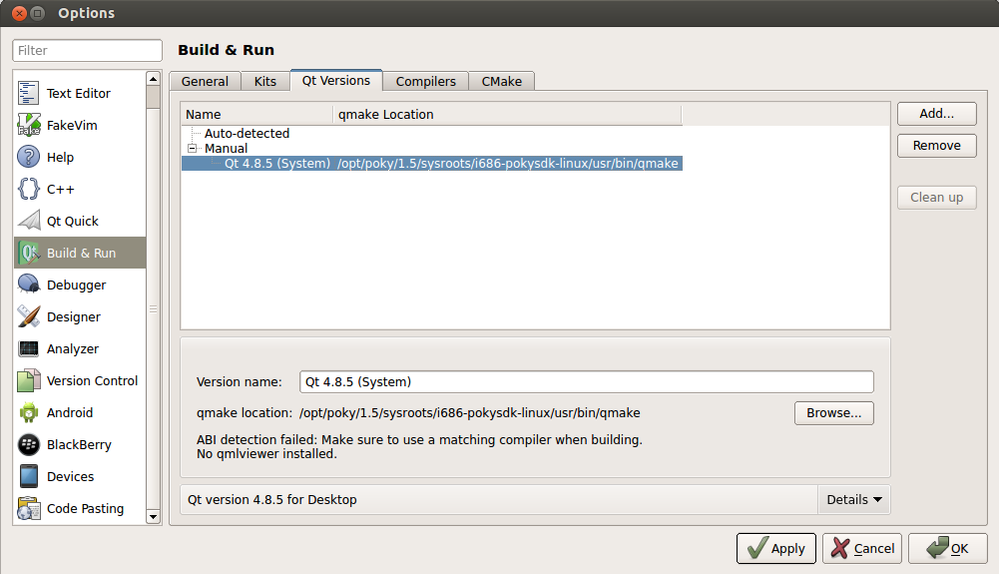Open the C++ braces icon category
This screenshot has width=999, height=574.
pos(29,189)
